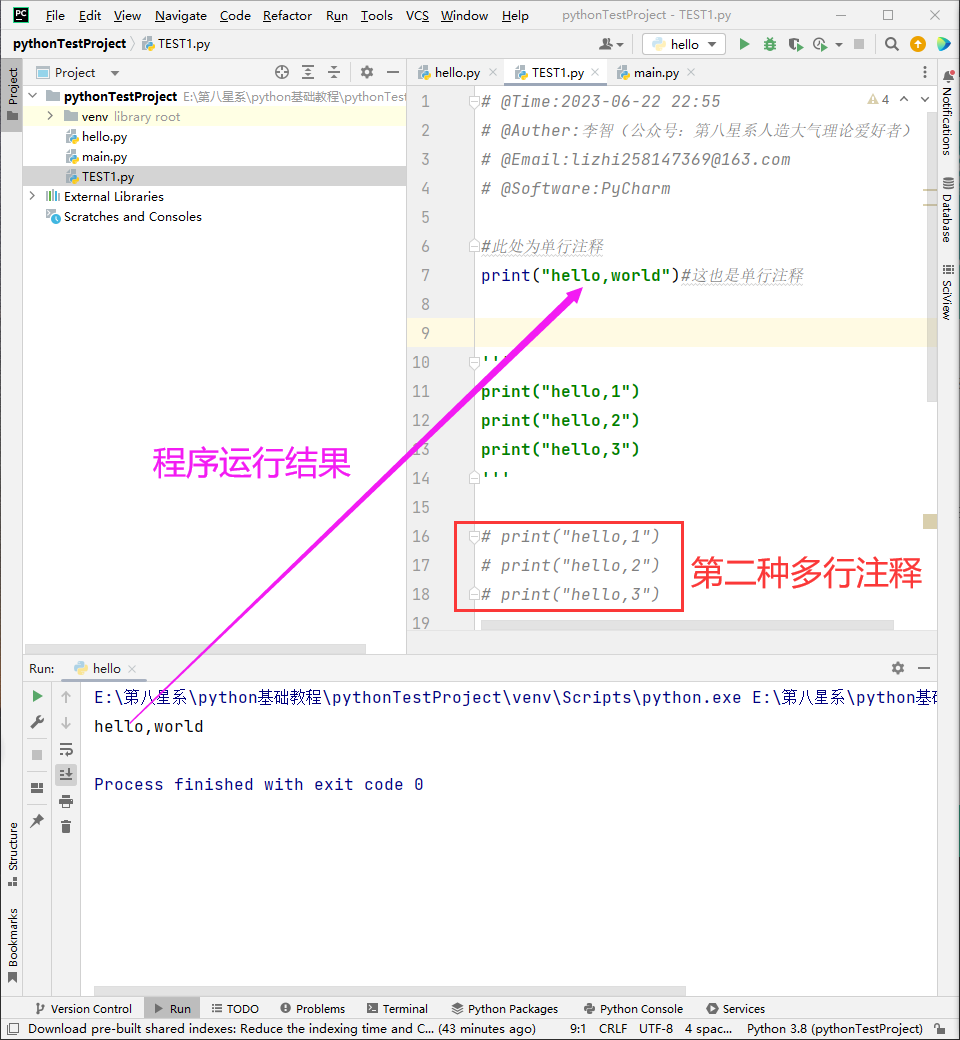Screen dimensions: 960x1040
Task: Run with coverage icon in toolbar
Action: [x=795, y=44]
